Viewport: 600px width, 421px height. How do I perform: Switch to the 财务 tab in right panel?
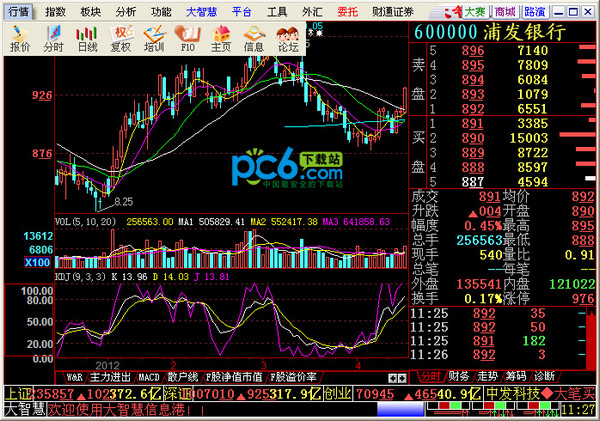point(459,377)
